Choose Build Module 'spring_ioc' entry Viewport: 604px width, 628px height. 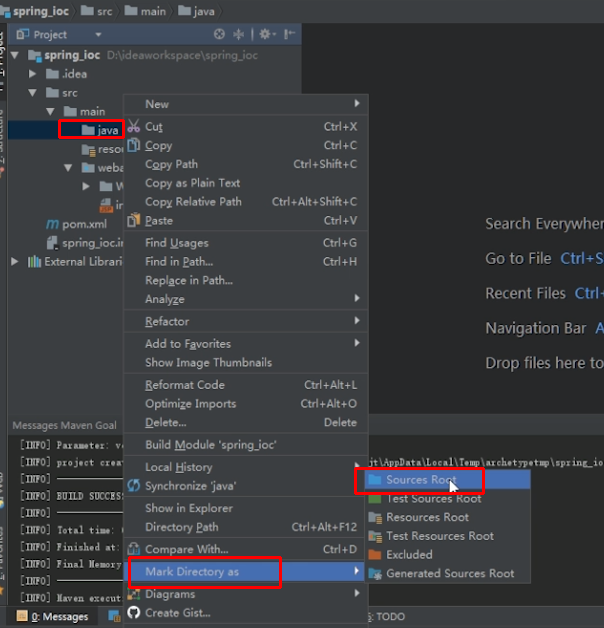(211, 445)
